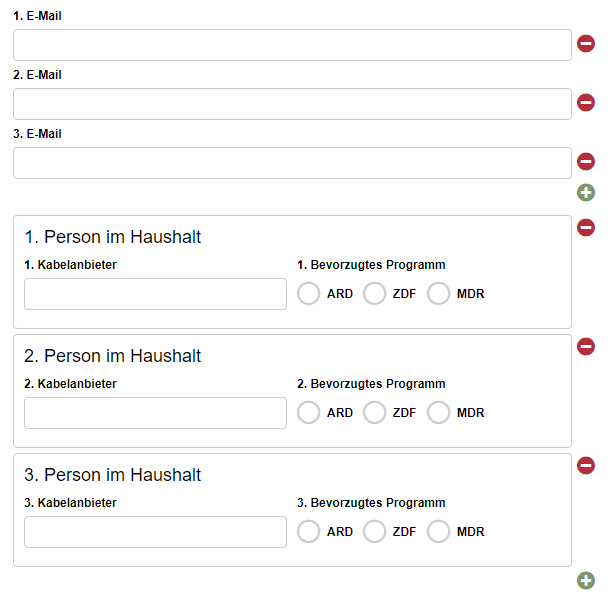Select ARD for 2. Bevorzugtes Programm
The height and width of the screenshot is (599, 611).
pyautogui.click(x=309, y=412)
